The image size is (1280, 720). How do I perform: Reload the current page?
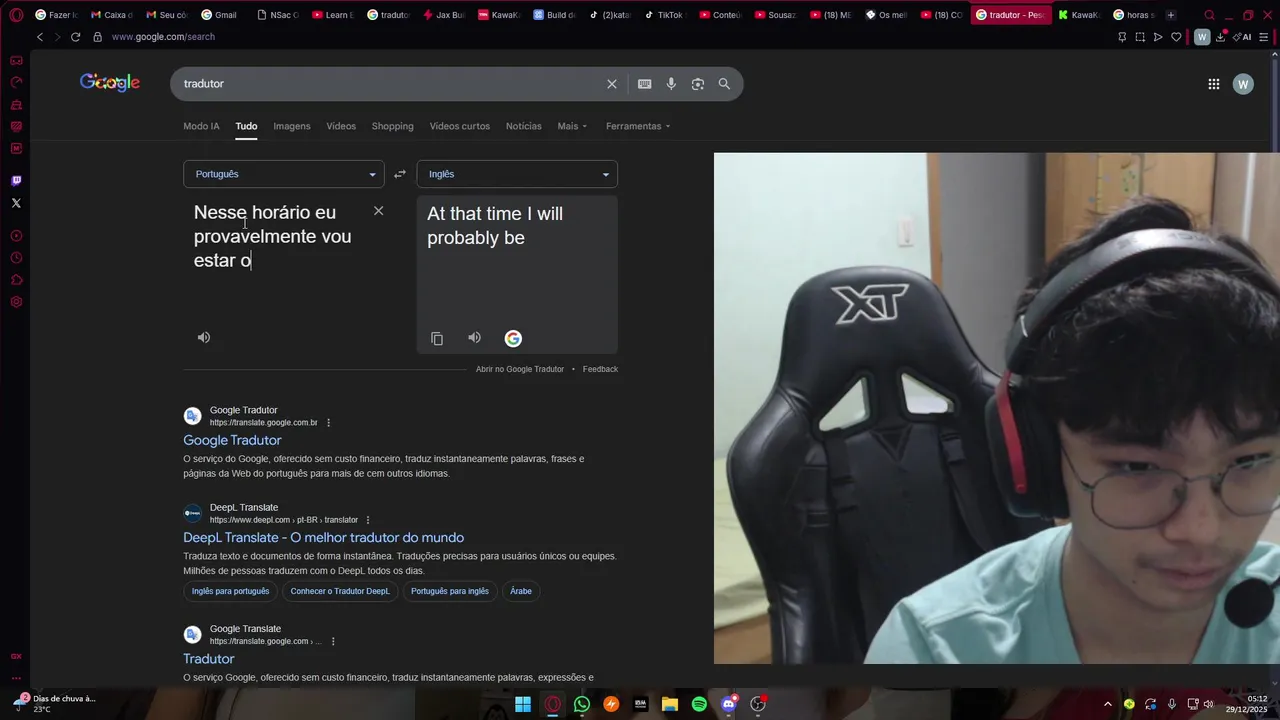coord(75,37)
